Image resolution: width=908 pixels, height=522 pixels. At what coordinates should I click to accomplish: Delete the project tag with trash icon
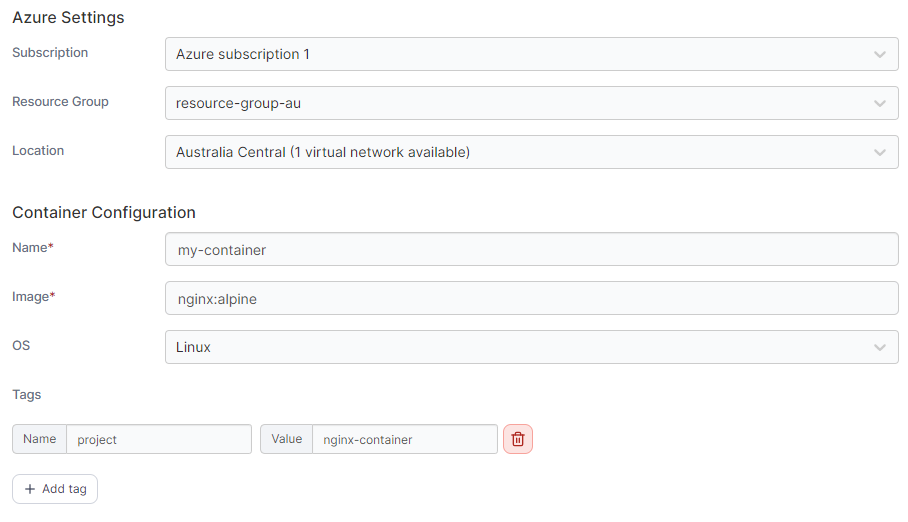pos(518,439)
